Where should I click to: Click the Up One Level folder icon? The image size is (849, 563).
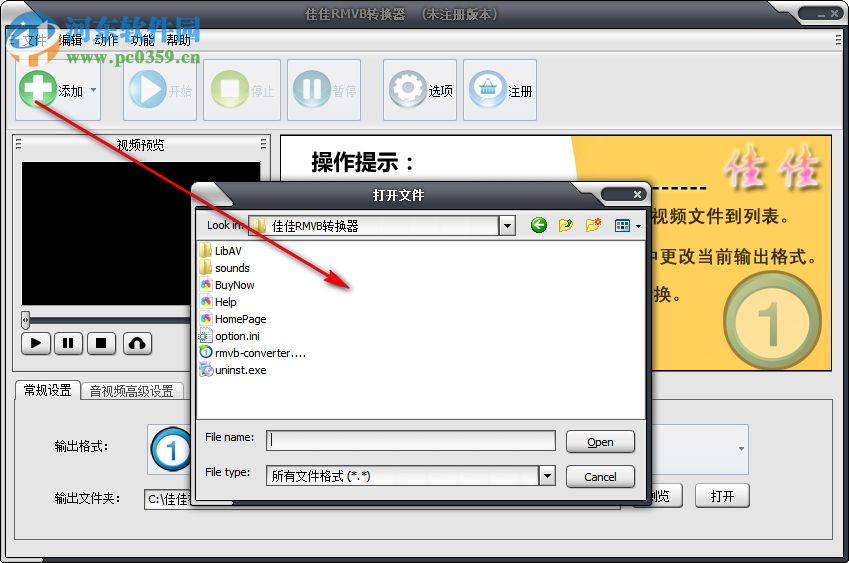[565, 225]
